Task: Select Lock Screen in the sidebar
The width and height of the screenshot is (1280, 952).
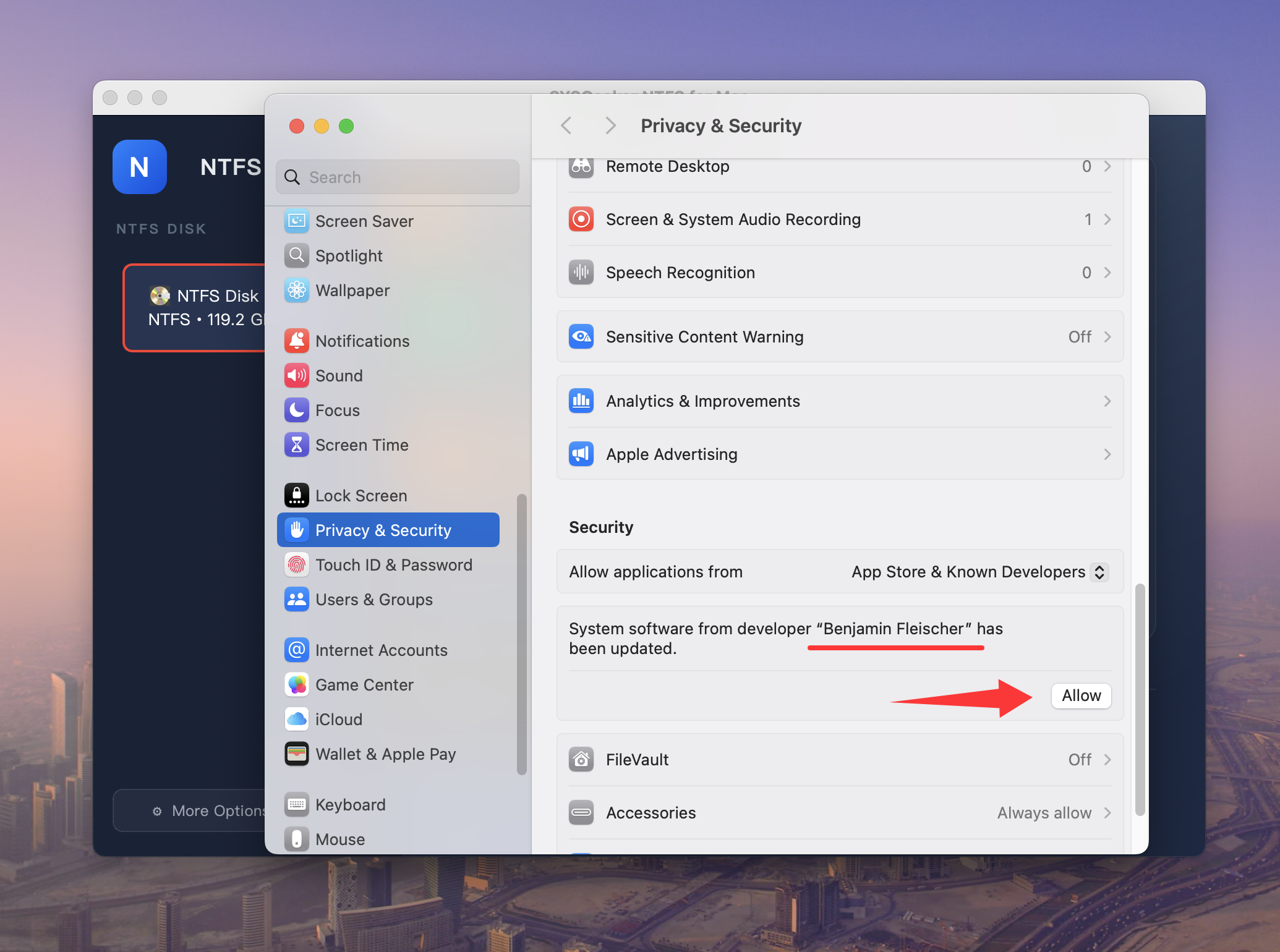Action: coord(361,495)
